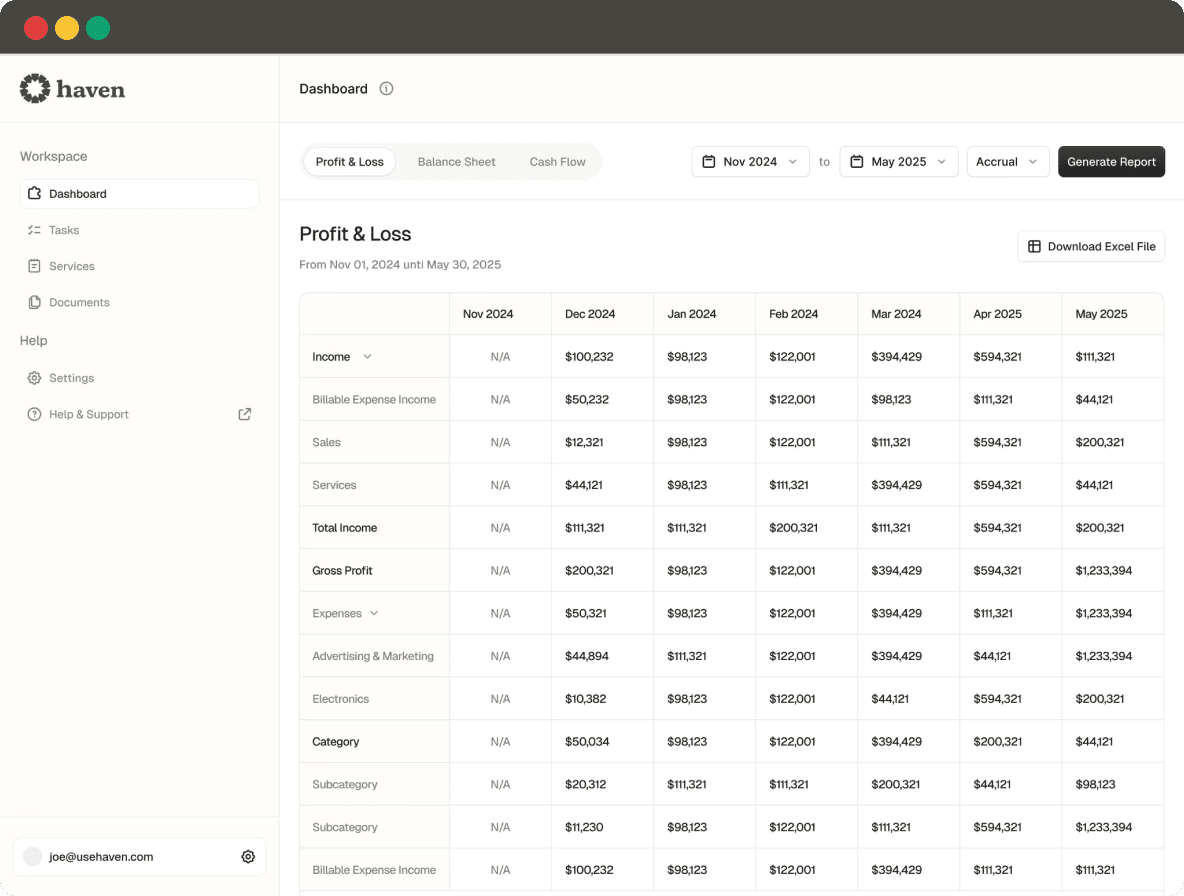Click the Documents sidebar icon
1184x896 pixels.
tap(34, 302)
